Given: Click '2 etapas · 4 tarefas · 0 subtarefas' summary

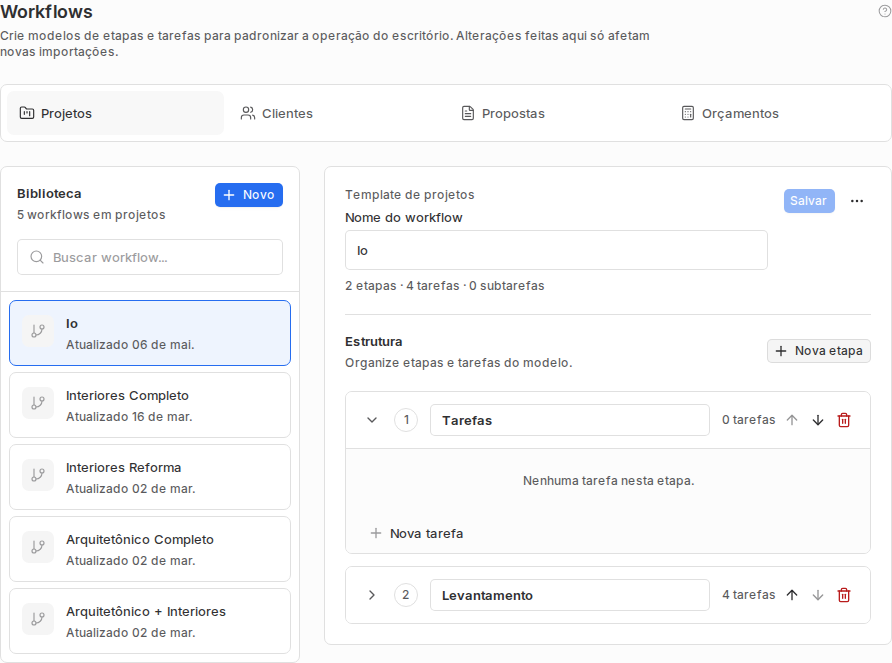Looking at the screenshot, I should click(445, 286).
